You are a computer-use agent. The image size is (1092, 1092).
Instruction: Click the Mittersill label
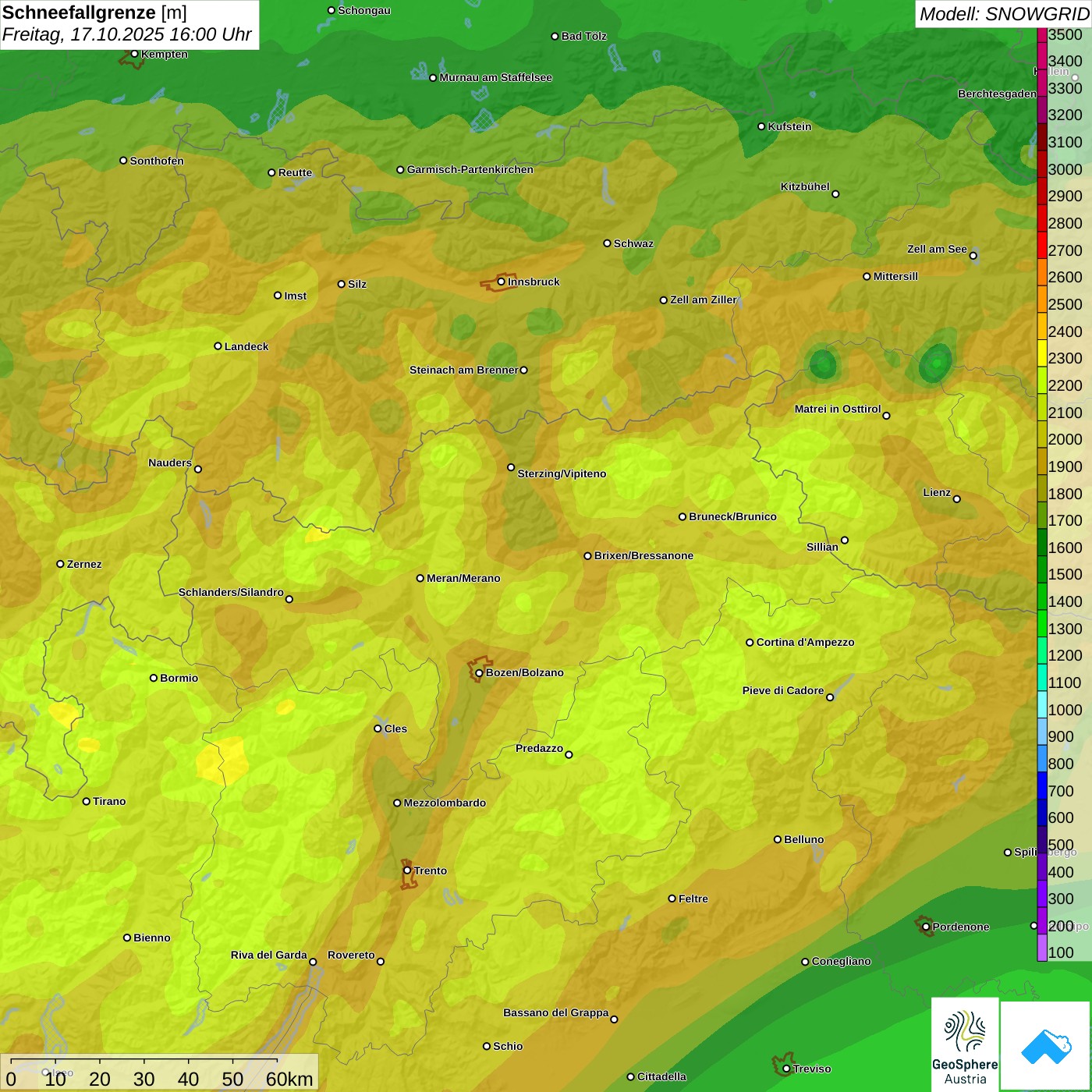coord(895,276)
